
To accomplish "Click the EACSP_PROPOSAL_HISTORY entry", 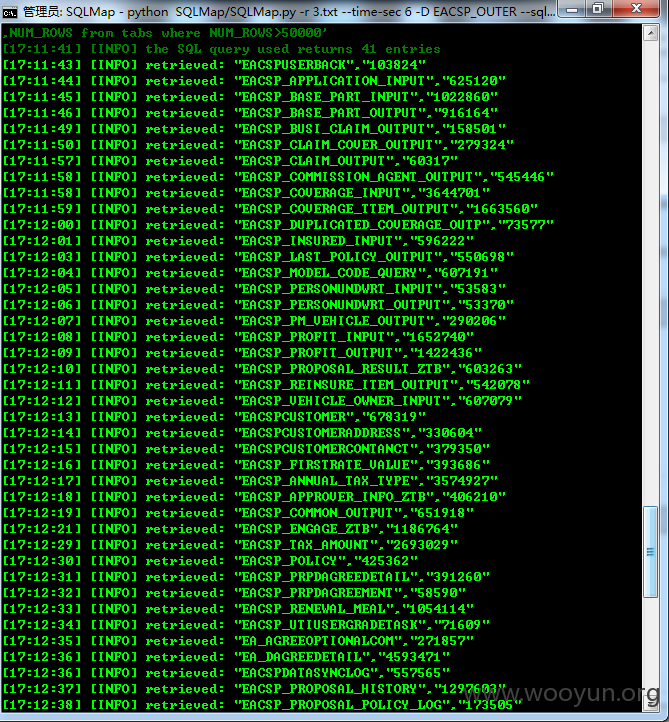I will click(x=254, y=689).
